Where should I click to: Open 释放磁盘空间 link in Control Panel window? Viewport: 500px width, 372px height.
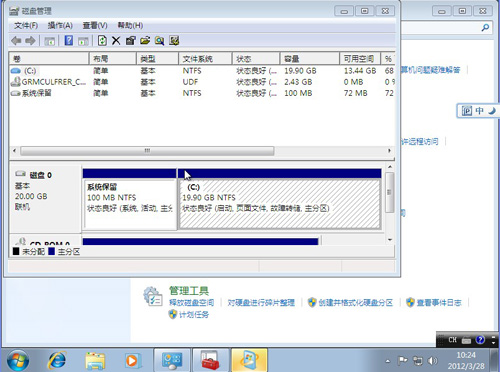(191, 303)
